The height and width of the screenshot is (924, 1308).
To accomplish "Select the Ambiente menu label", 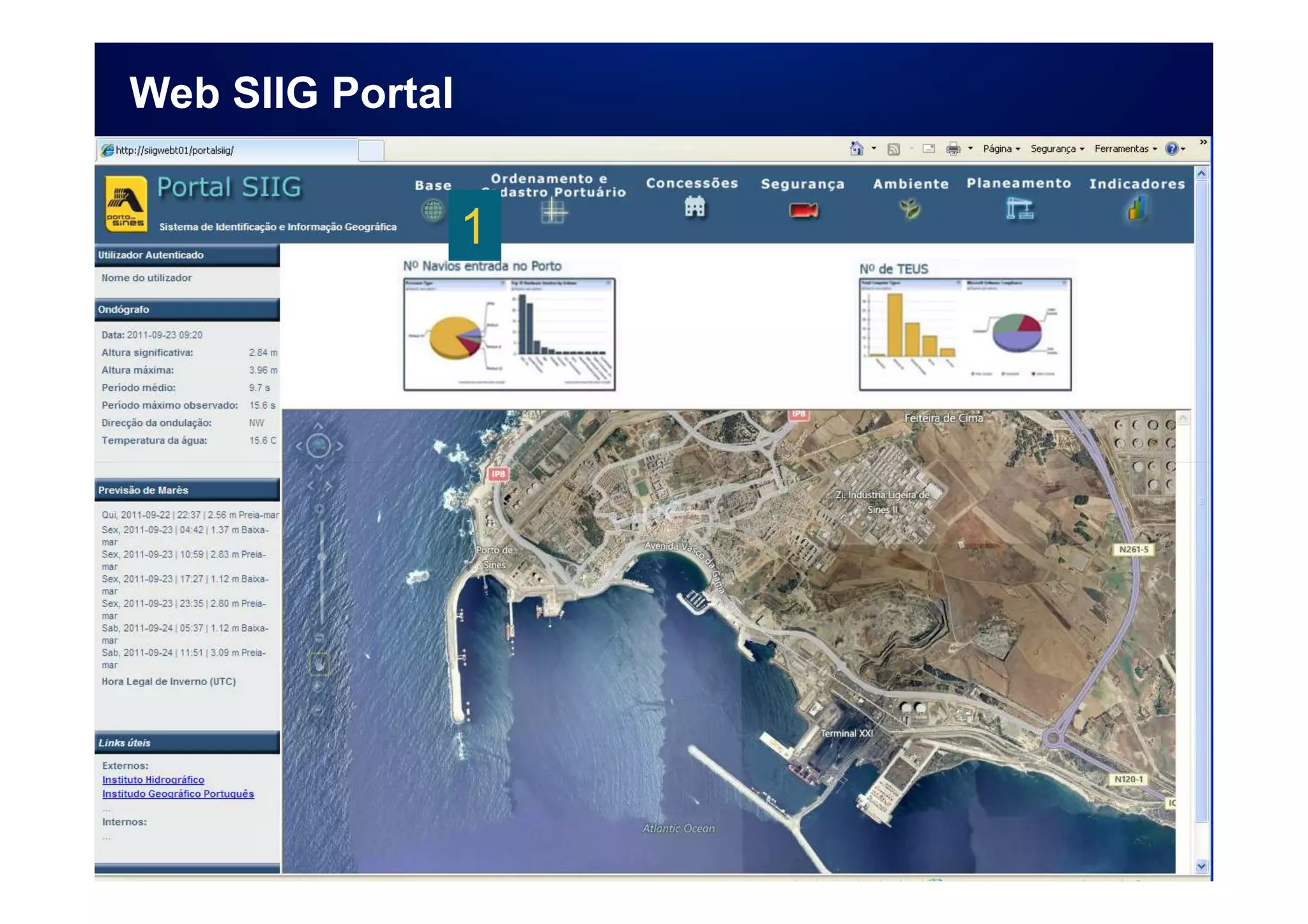I will [x=911, y=184].
